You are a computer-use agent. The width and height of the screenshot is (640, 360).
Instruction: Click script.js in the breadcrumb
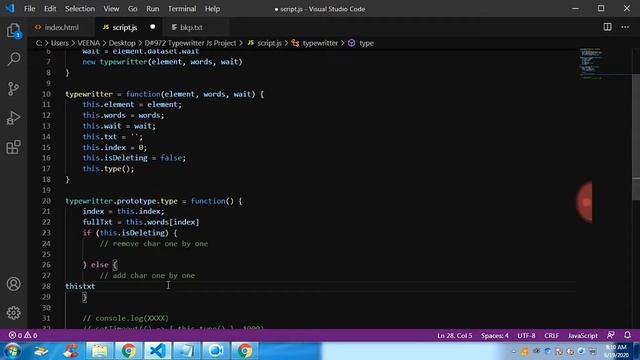coord(269,43)
